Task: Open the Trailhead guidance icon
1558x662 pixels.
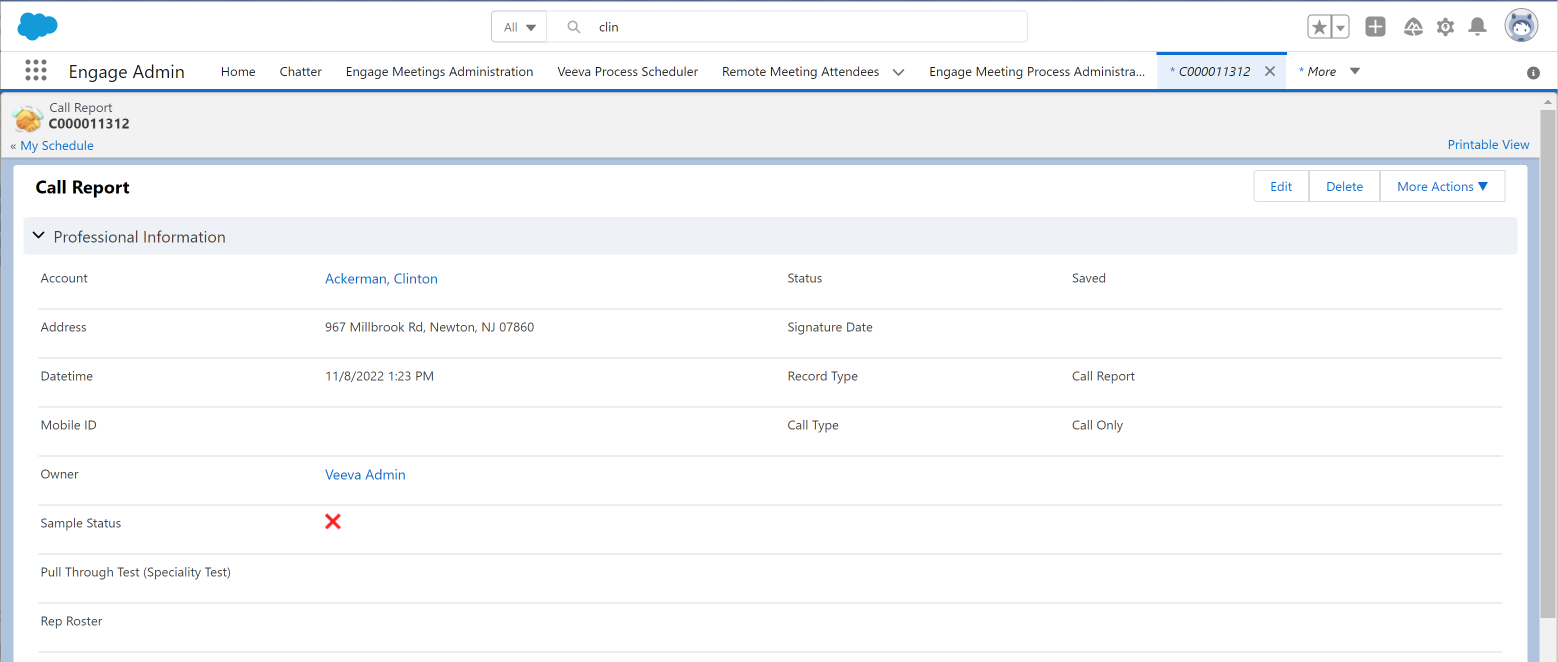Action: [1413, 27]
